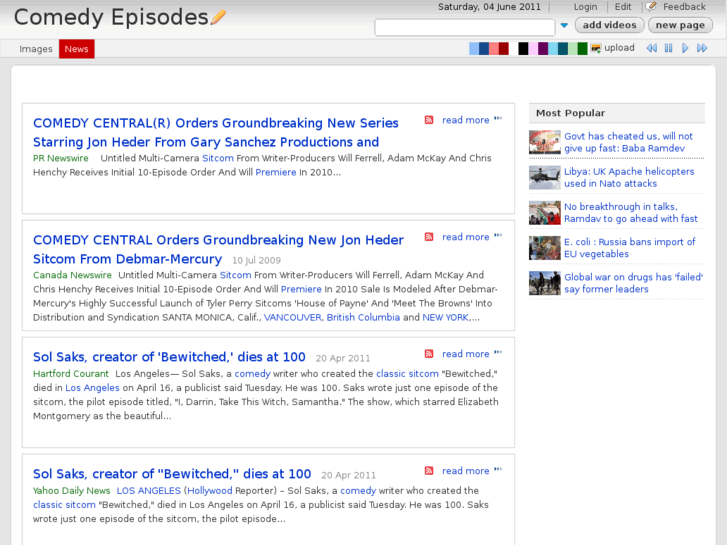
Task: Click the add videos button
Action: [x=609, y=25]
